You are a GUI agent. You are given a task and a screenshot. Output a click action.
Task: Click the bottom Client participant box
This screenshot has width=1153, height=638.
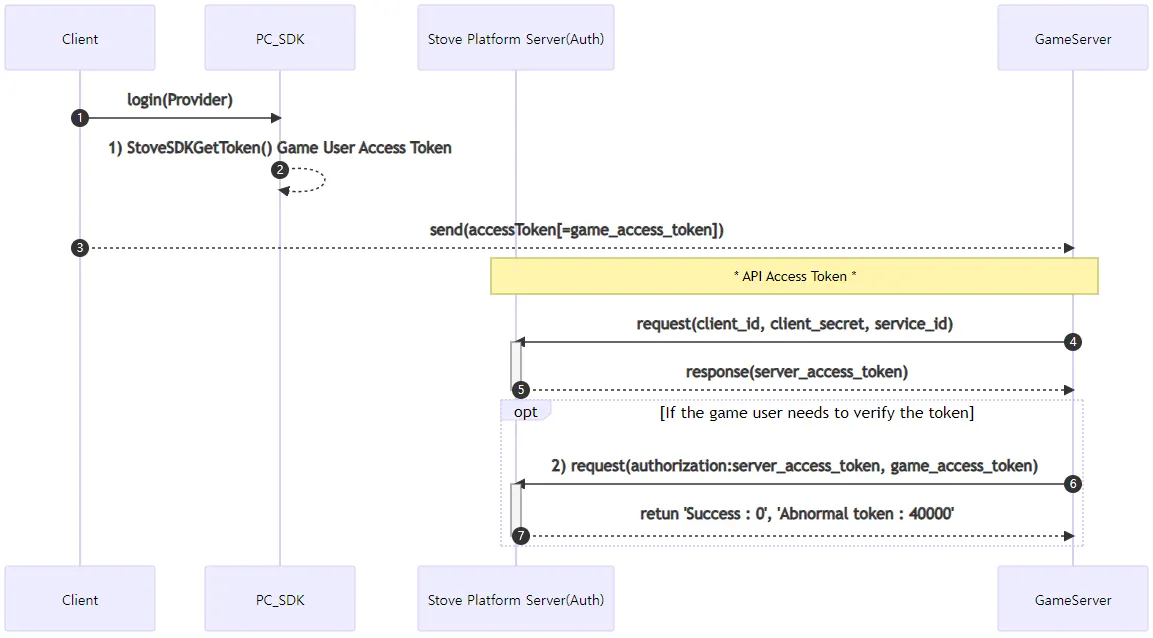pos(80,599)
